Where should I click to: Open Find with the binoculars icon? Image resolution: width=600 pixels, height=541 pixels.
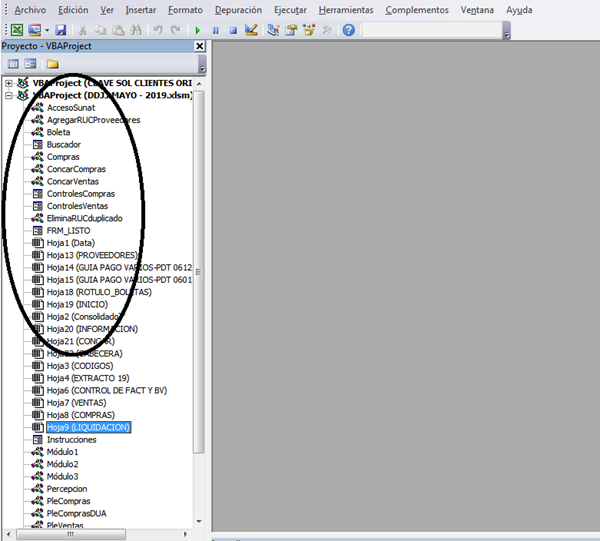(x=136, y=30)
